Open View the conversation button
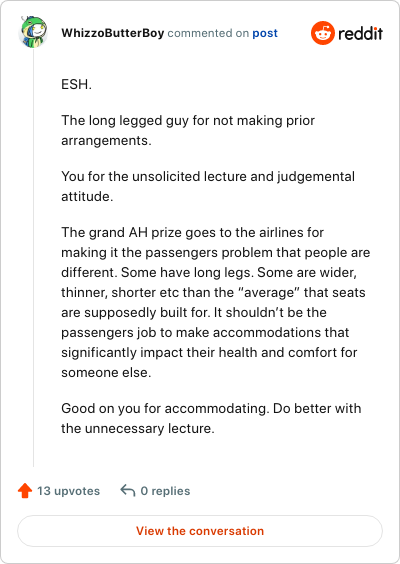This screenshot has height=564, width=400. click(x=200, y=531)
